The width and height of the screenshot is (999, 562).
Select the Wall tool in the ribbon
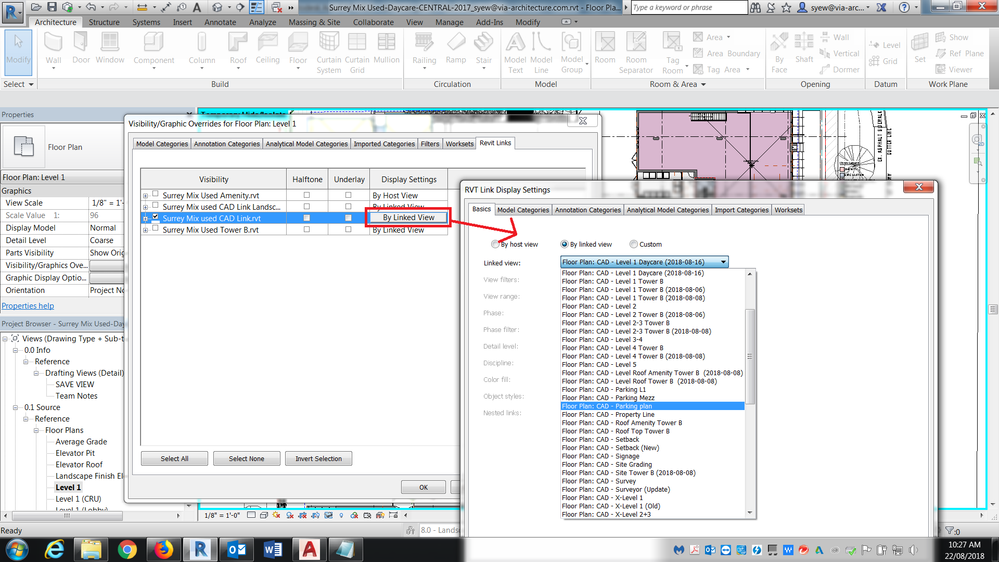click(54, 50)
